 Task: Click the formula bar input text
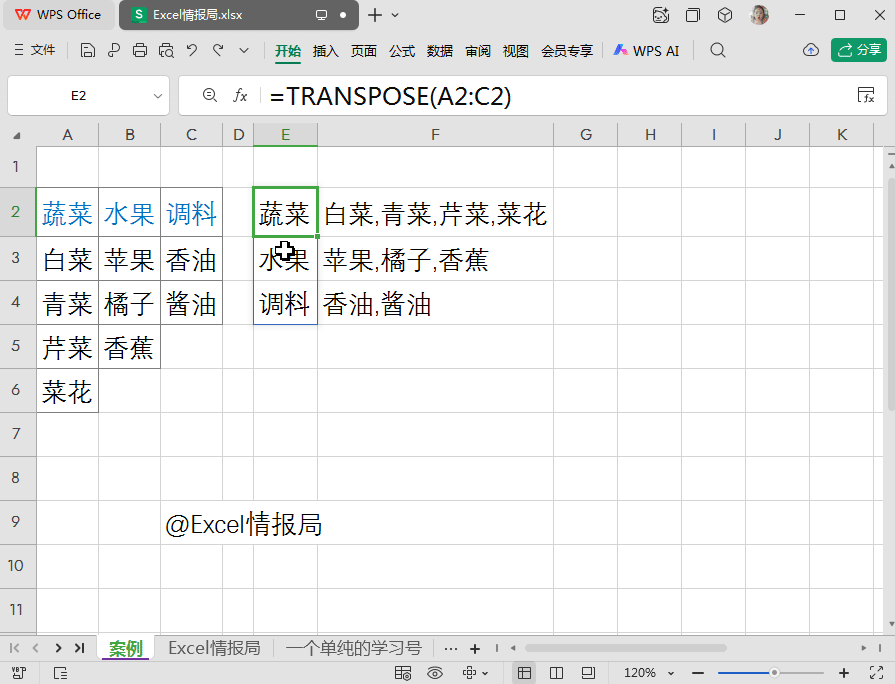pos(390,96)
